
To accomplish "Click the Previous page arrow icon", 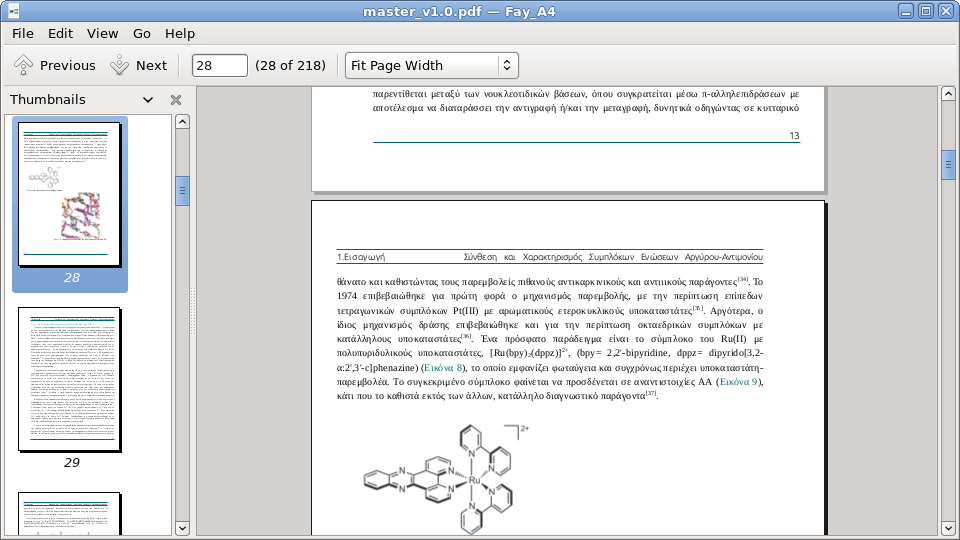I will [23, 66].
